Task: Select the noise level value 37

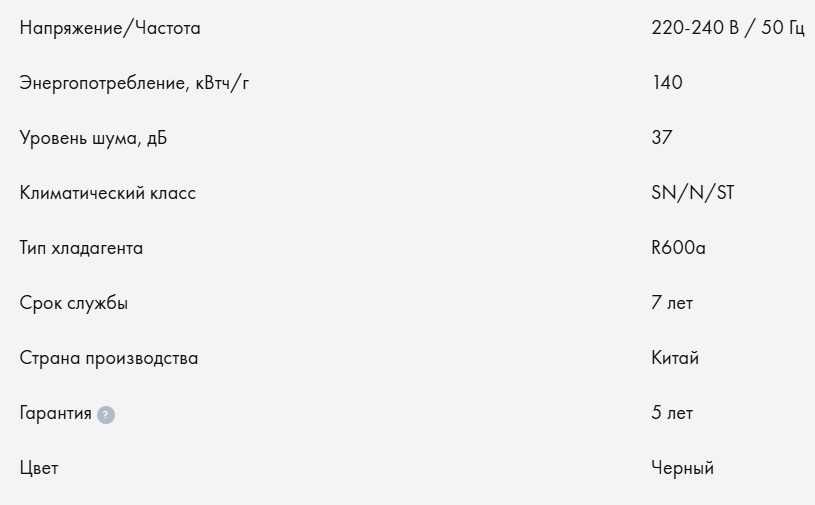Action: point(661,138)
